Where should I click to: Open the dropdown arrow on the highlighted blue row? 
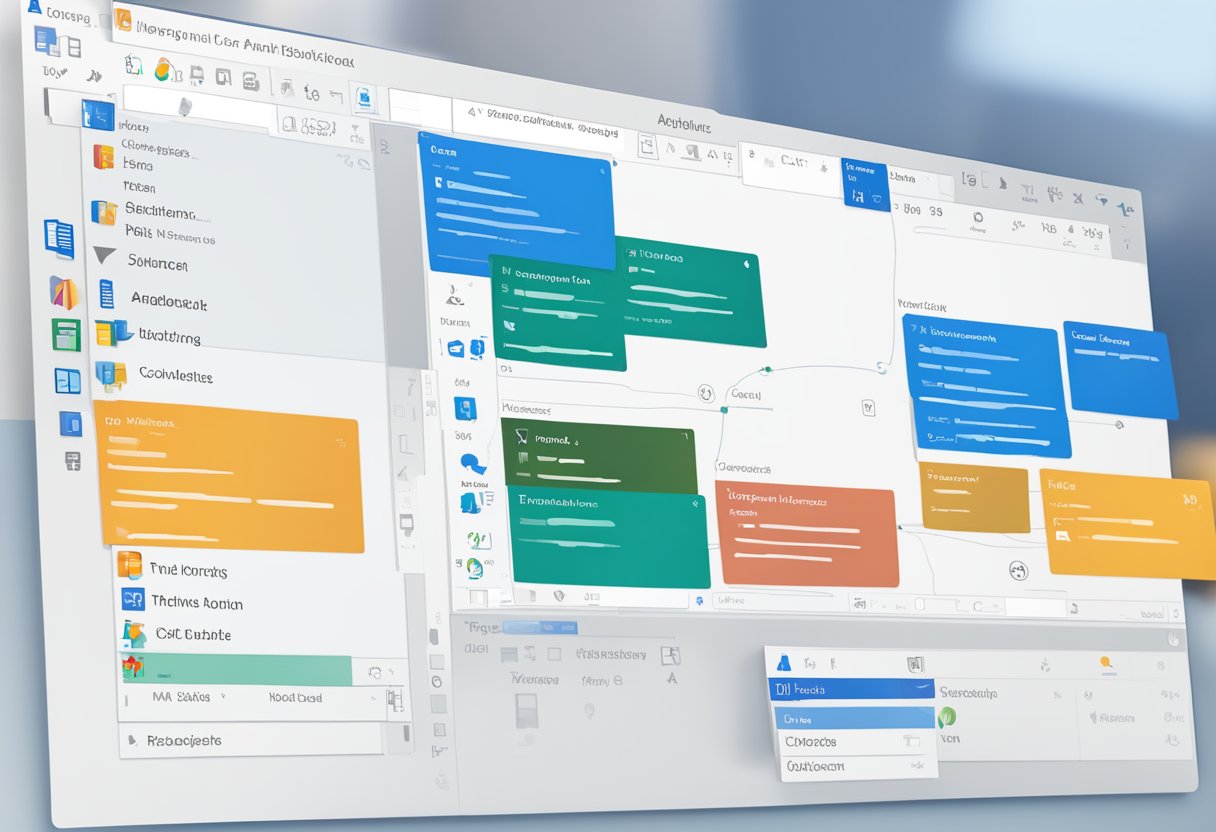[921, 687]
